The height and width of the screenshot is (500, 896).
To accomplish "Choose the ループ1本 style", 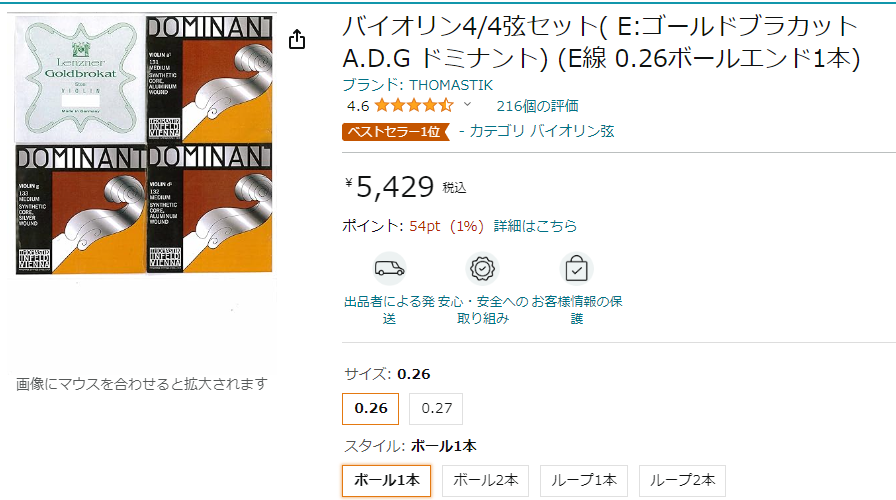I will tap(583, 481).
